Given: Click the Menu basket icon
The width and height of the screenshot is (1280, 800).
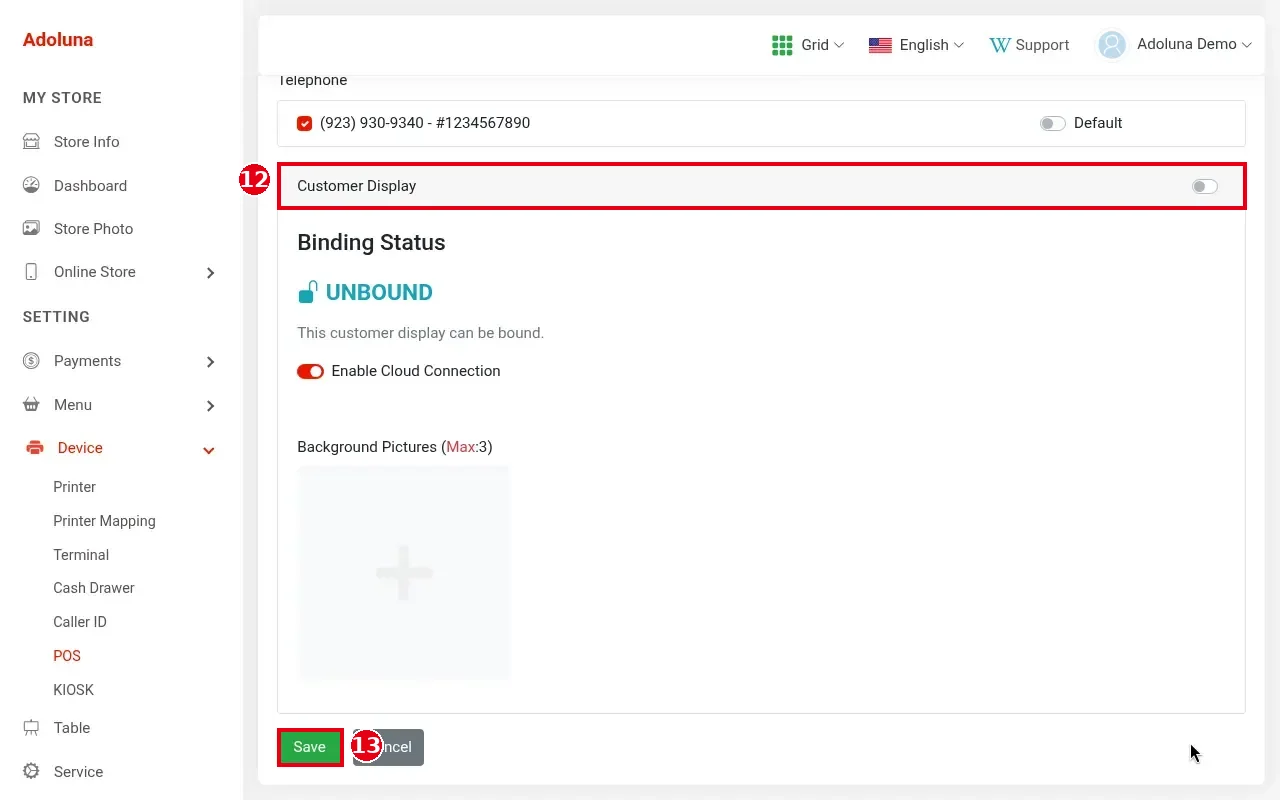Looking at the screenshot, I should [x=31, y=405].
